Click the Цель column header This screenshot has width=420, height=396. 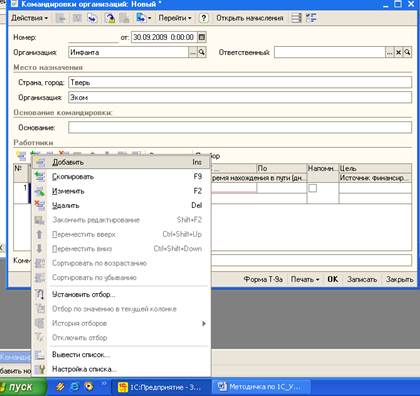(x=375, y=168)
